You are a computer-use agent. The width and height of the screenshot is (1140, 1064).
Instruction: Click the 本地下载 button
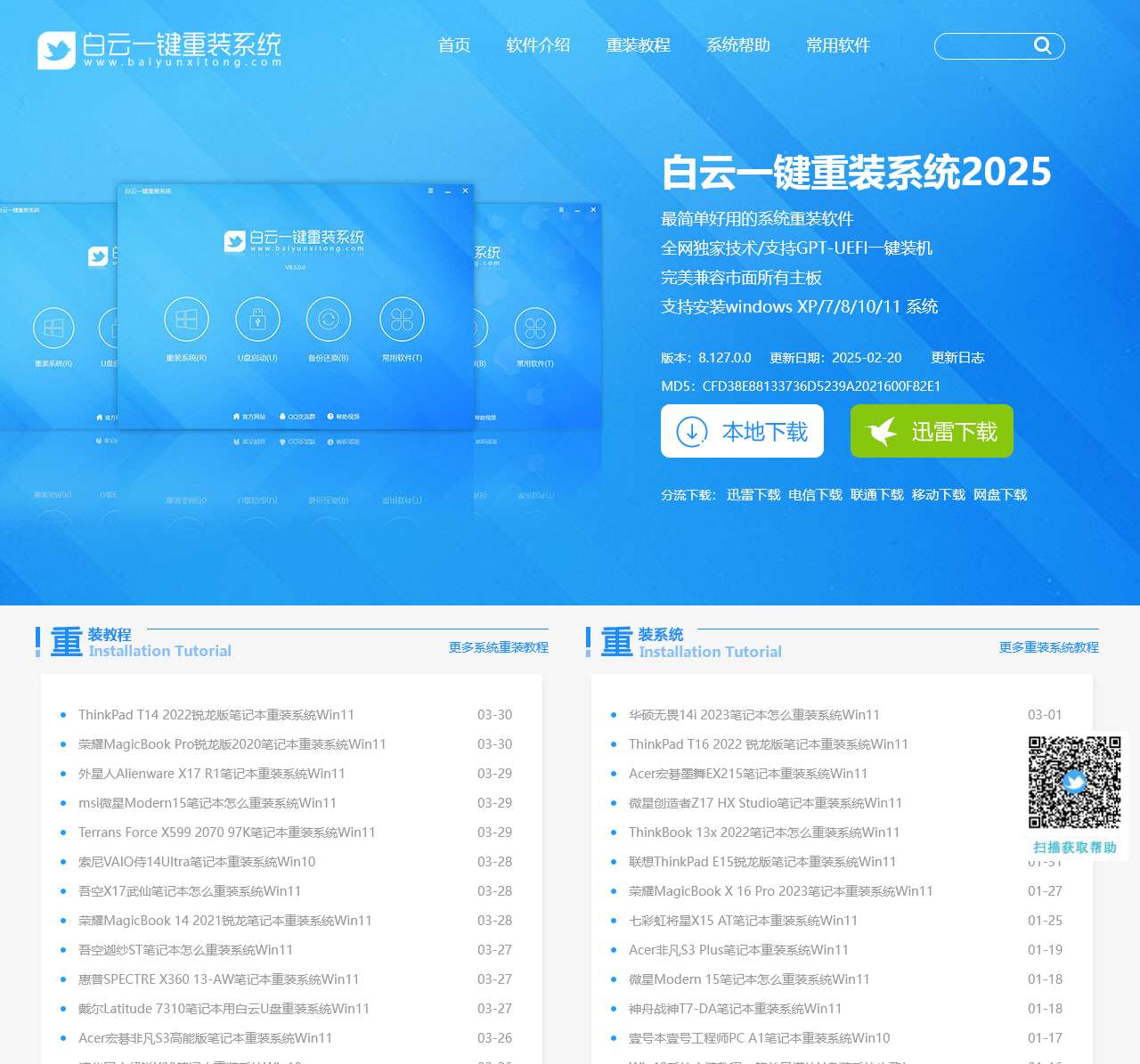[742, 431]
